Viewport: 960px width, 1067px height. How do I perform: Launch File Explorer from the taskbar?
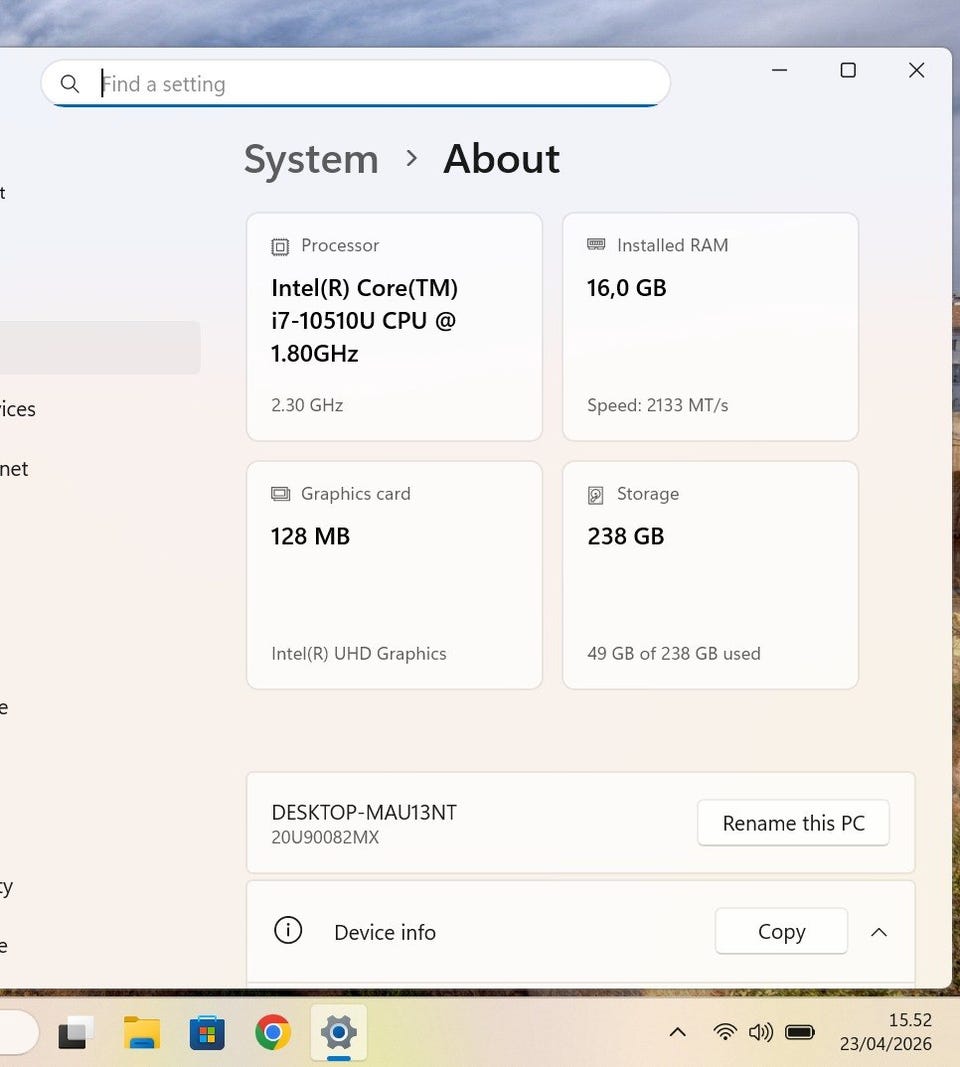tap(142, 1032)
